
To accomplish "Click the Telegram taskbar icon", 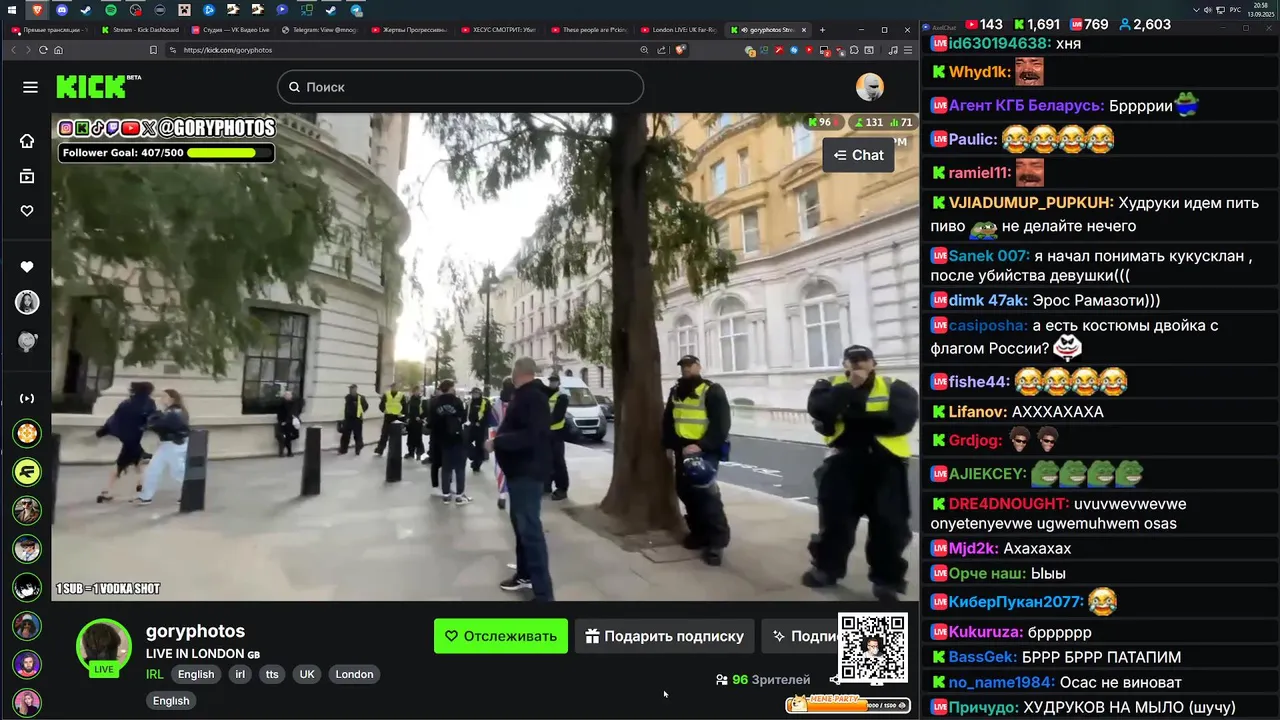I will click(357, 9).
